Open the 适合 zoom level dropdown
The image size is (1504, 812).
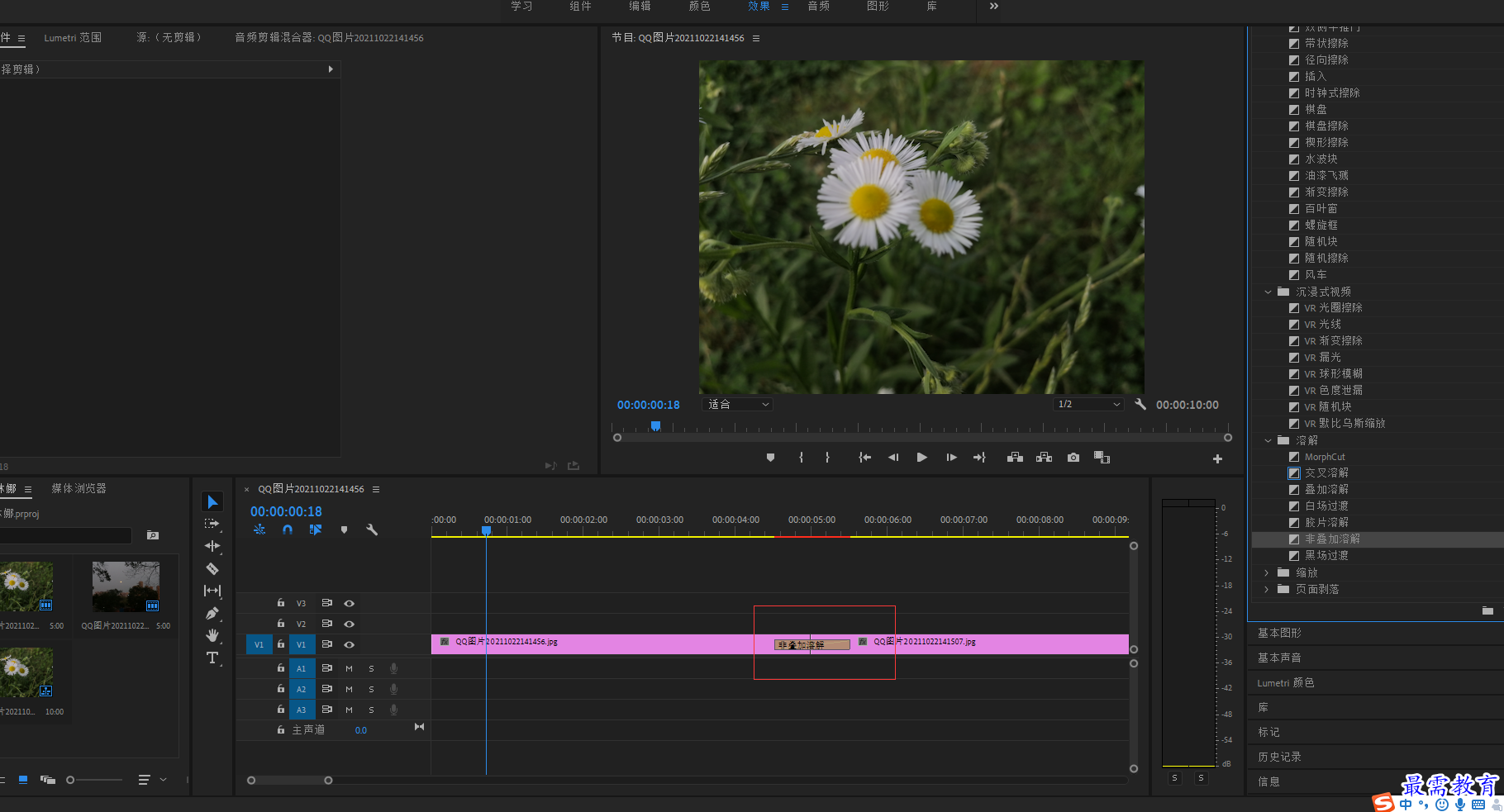(738, 405)
